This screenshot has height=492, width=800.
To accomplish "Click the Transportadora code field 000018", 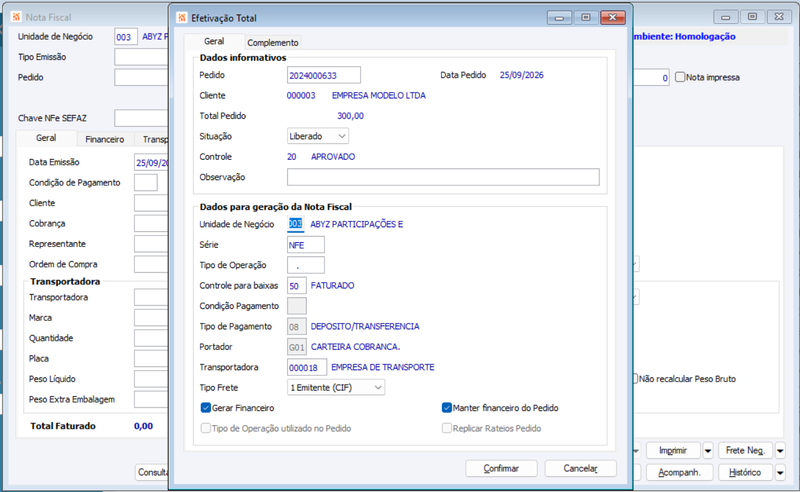I will pos(307,367).
